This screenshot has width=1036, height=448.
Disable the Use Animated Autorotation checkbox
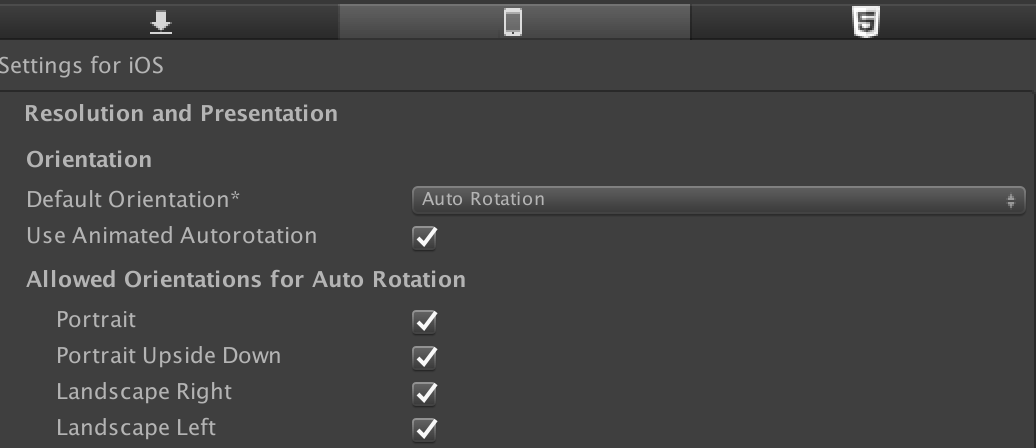[424, 237]
